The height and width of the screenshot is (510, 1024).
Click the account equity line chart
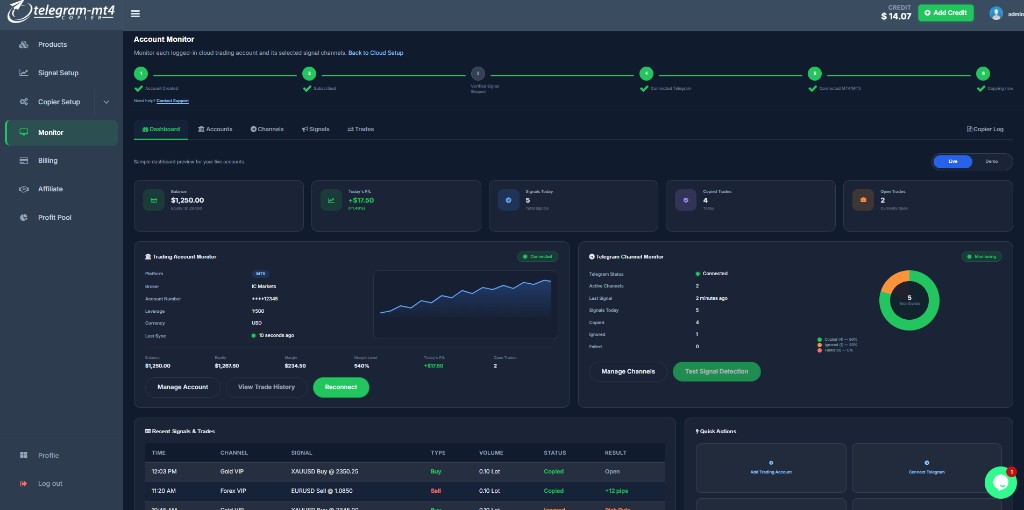pos(465,304)
